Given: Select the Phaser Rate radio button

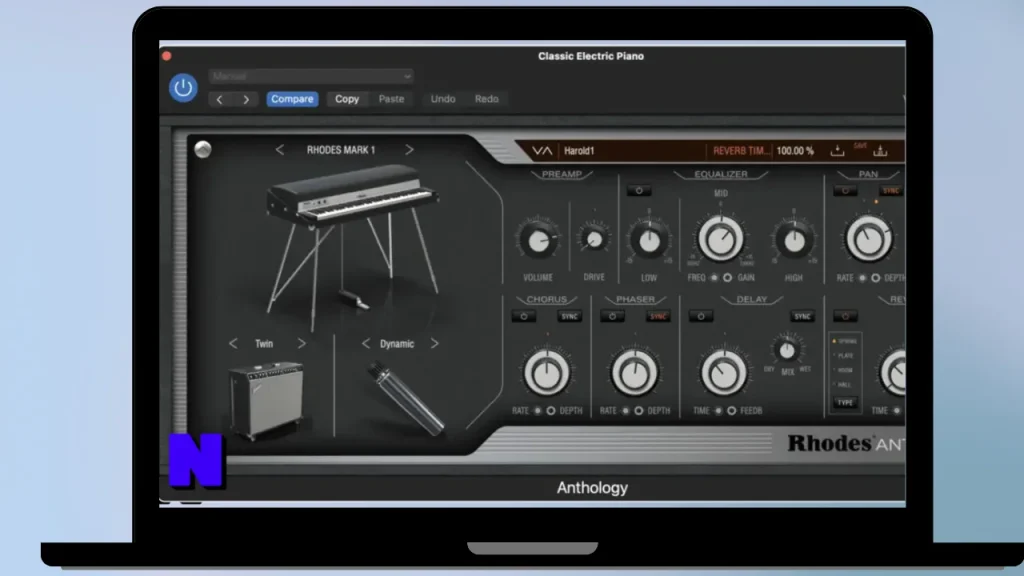Looking at the screenshot, I should [626, 411].
